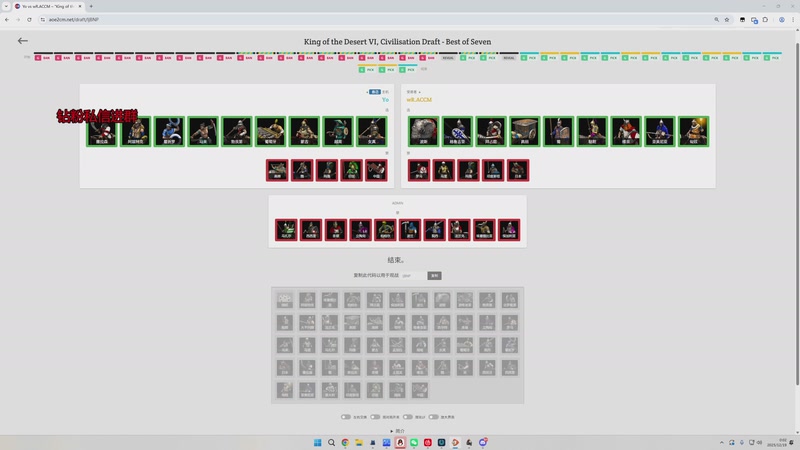Reload the page with the refresh icon
This screenshot has height=450, width=800.
click(x=29, y=19)
